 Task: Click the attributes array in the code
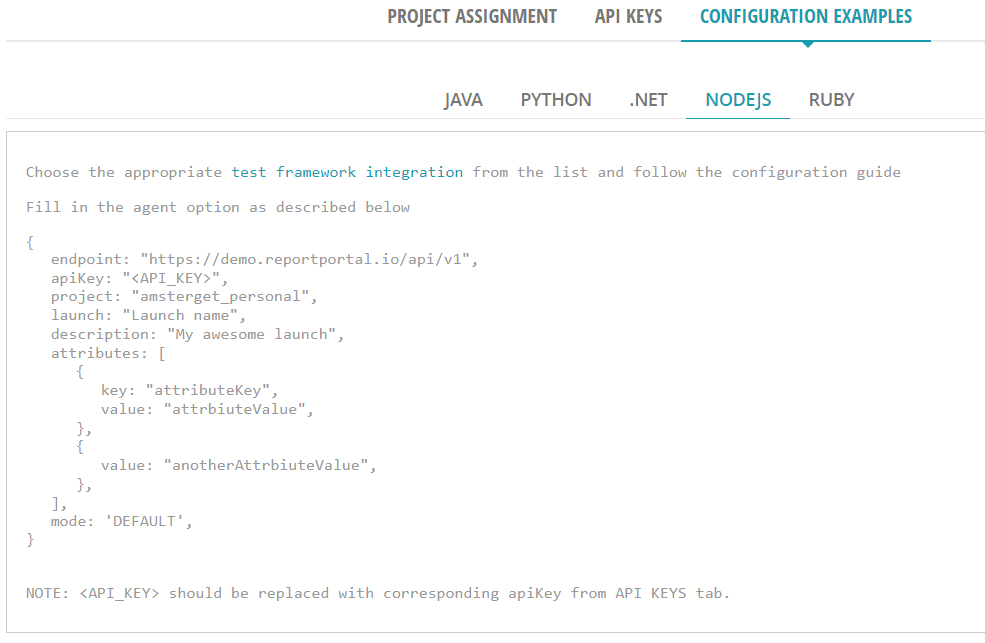coord(106,352)
